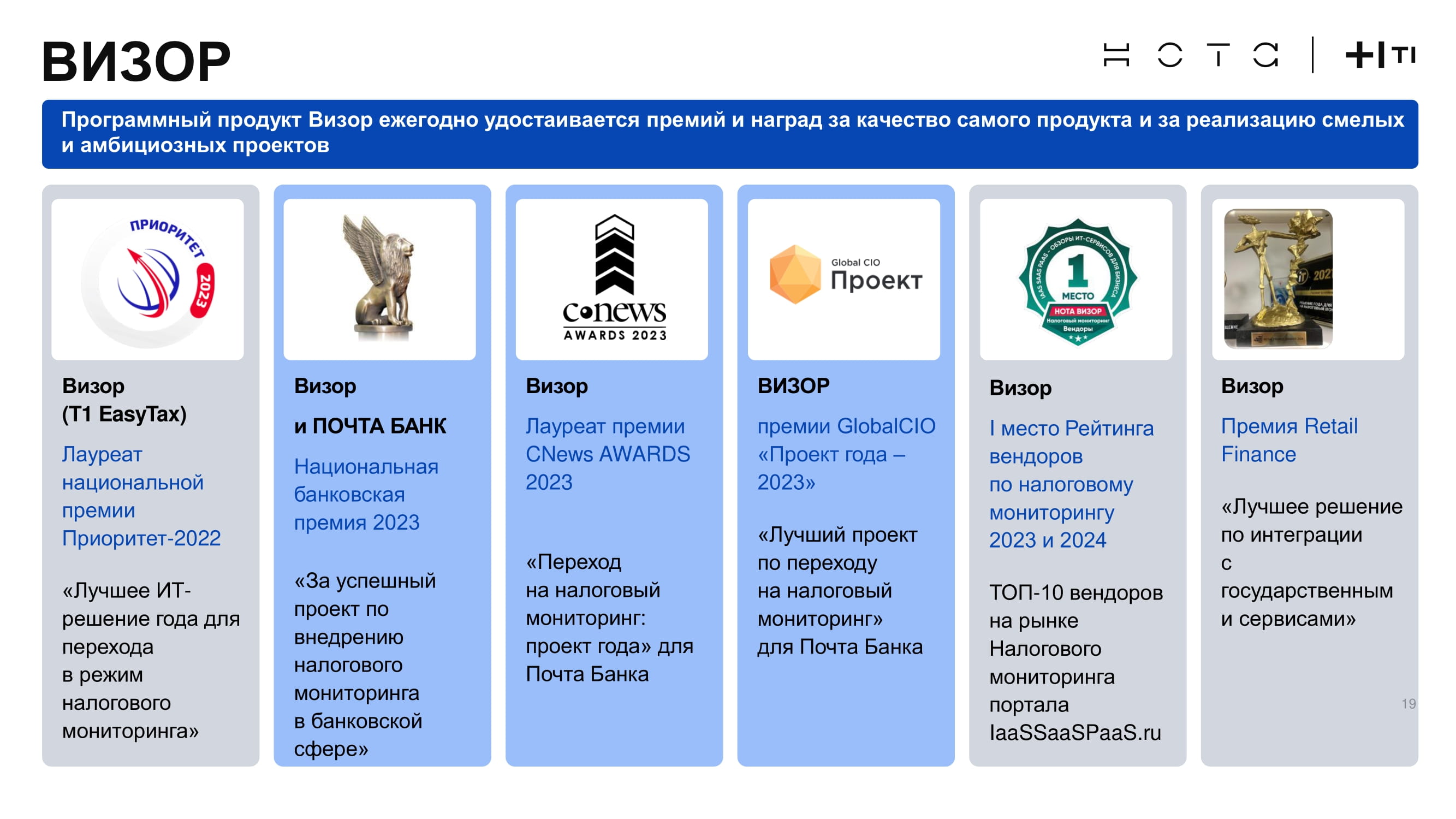Viewport: 1456px width, 819px height.
Task: Open the Лауреат национальной премии Приоритет-2022 link
Action: tap(141, 496)
